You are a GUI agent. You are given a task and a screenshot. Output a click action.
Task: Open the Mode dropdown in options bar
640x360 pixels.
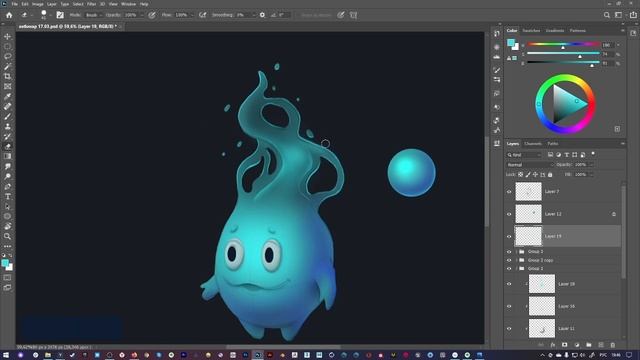coord(94,15)
